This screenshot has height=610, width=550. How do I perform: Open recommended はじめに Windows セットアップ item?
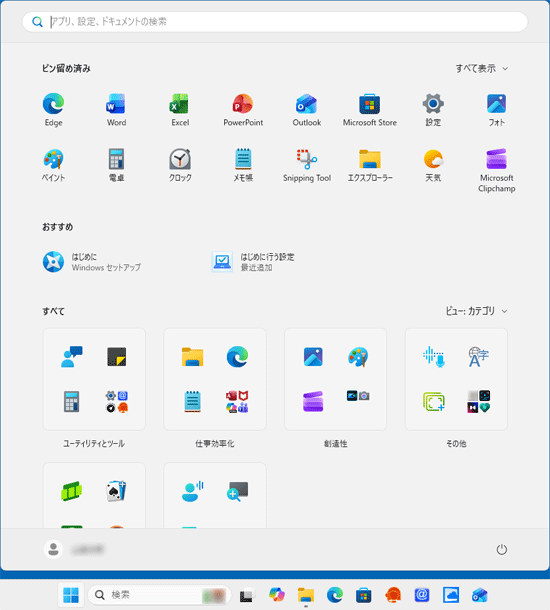[x=92, y=262]
